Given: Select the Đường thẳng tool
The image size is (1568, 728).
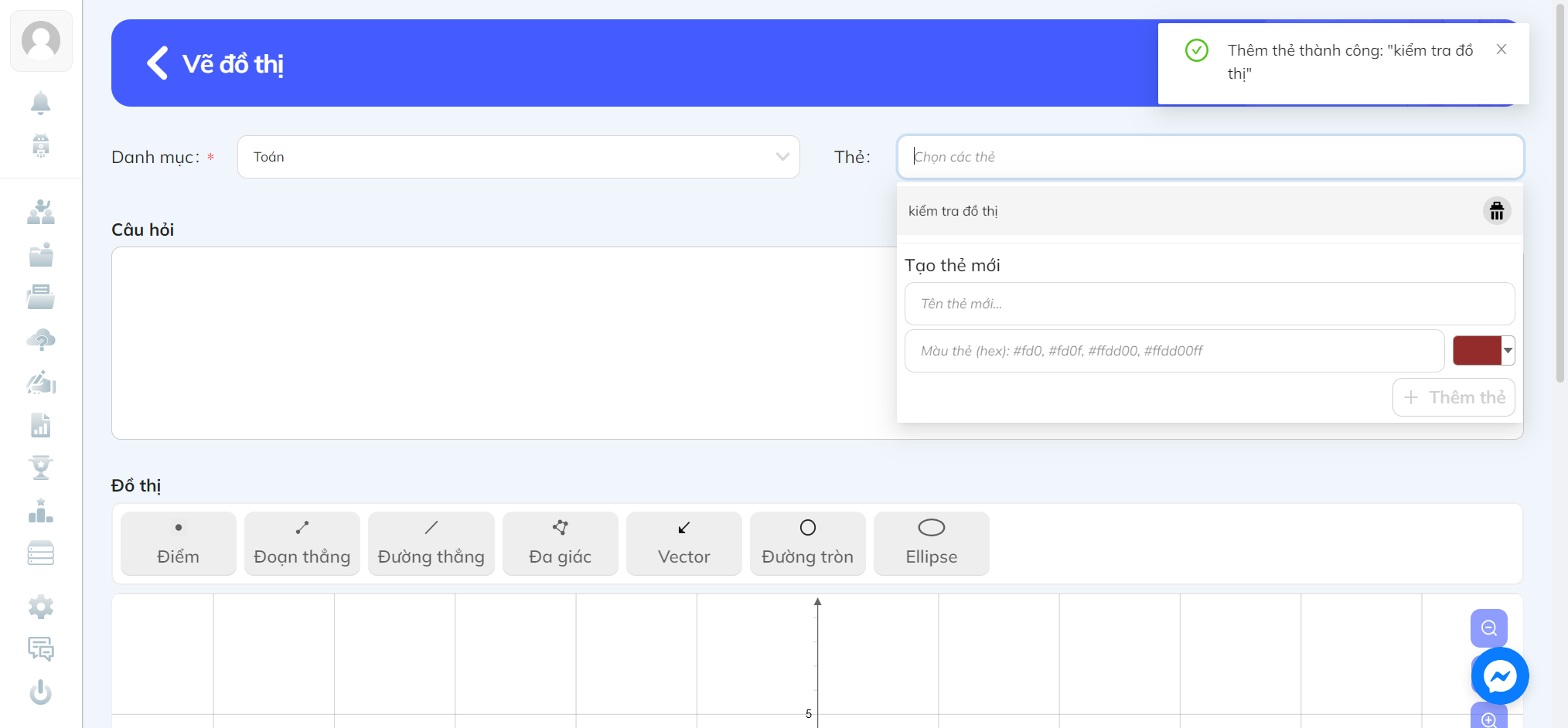Looking at the screenshot, I should (x=431, y=543).
